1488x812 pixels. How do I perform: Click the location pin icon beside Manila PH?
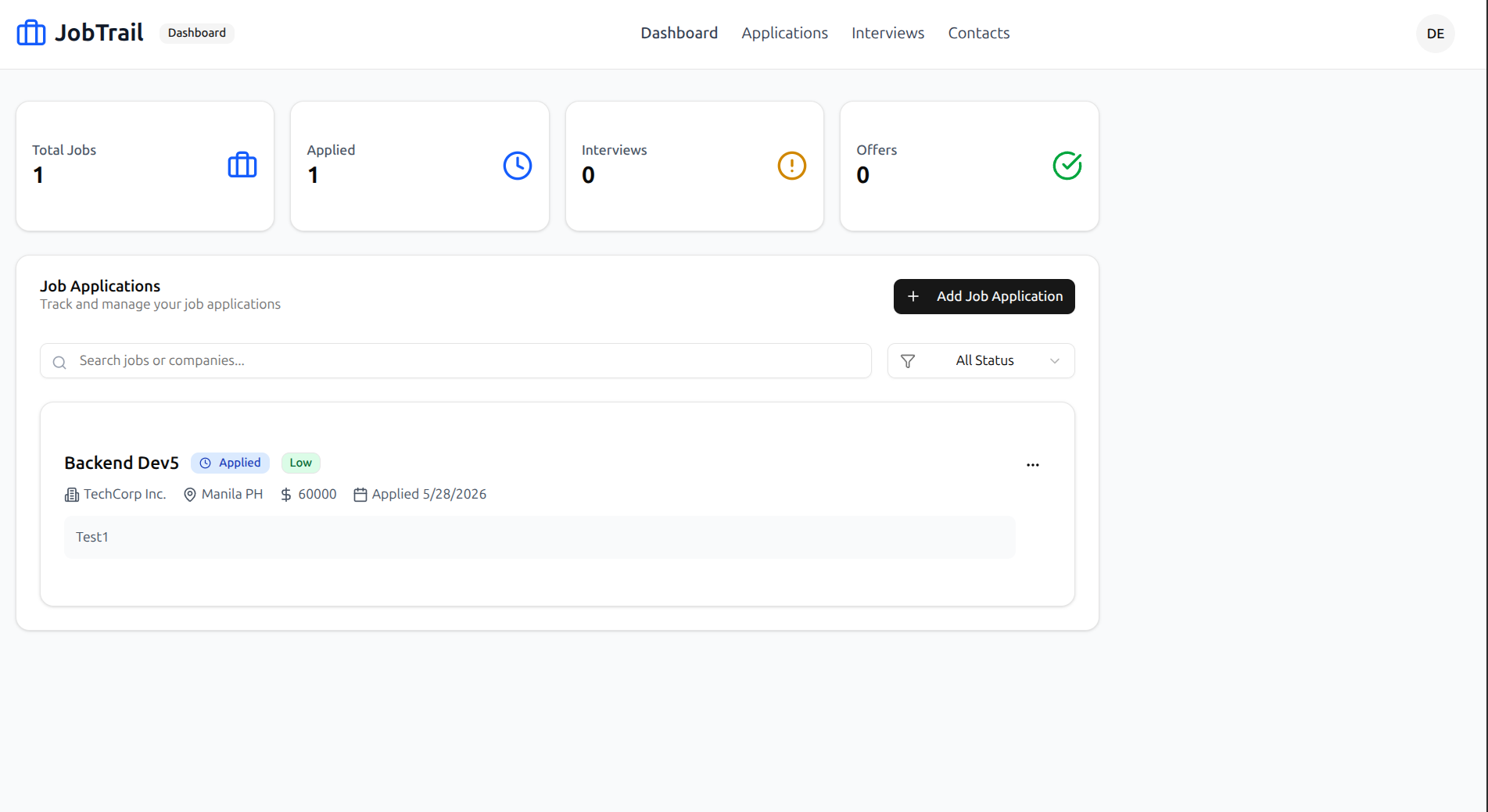[x=190, y=495]
